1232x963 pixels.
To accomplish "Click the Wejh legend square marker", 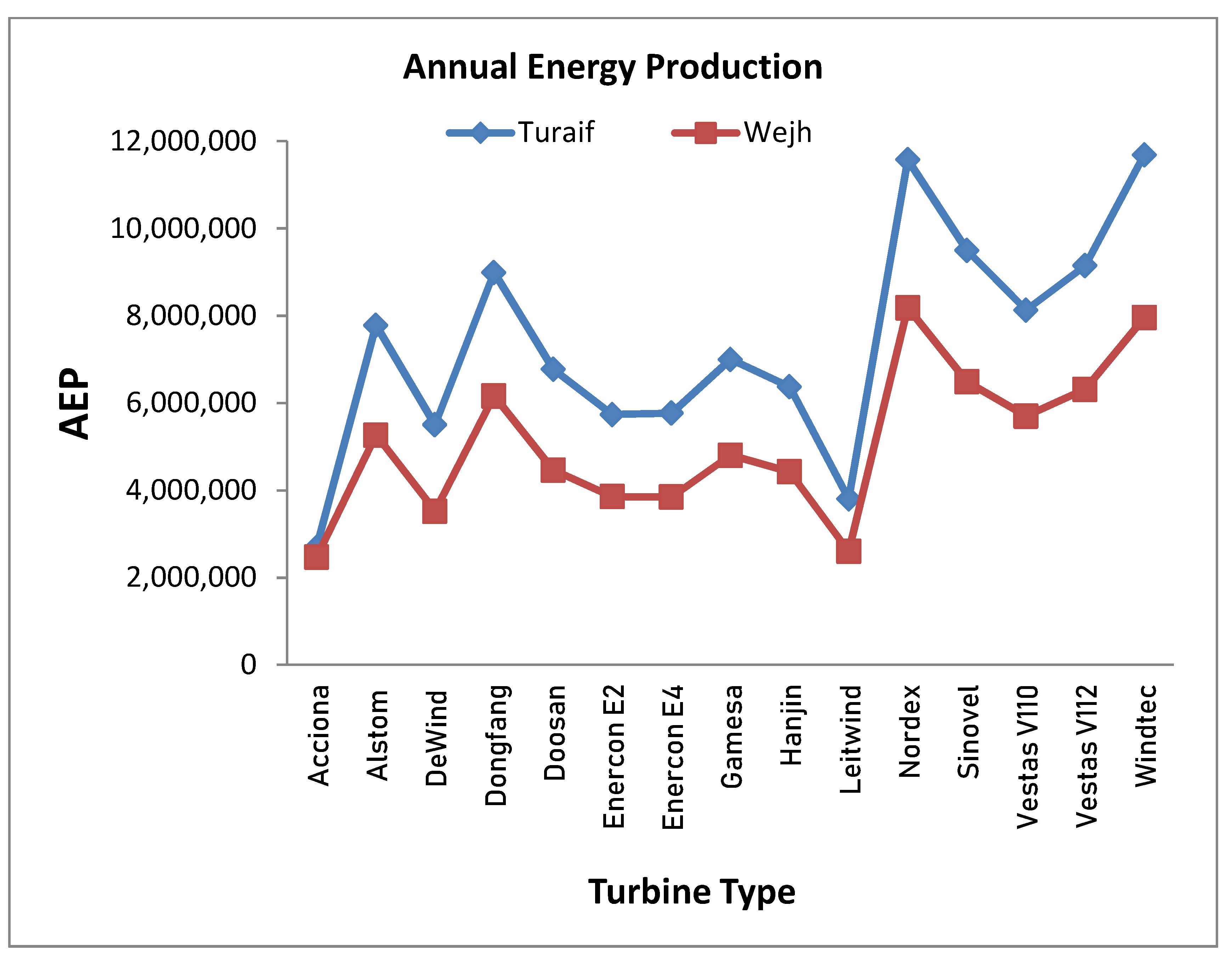I will coord(705,133).
